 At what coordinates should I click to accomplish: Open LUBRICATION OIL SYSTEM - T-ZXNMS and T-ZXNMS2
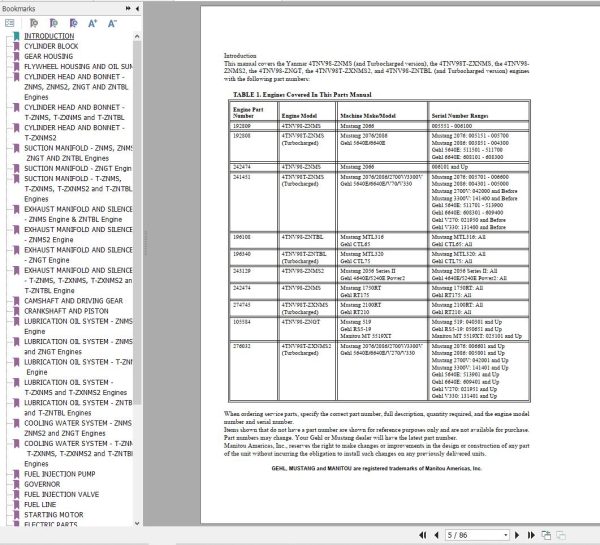click(x=75, y=387)
